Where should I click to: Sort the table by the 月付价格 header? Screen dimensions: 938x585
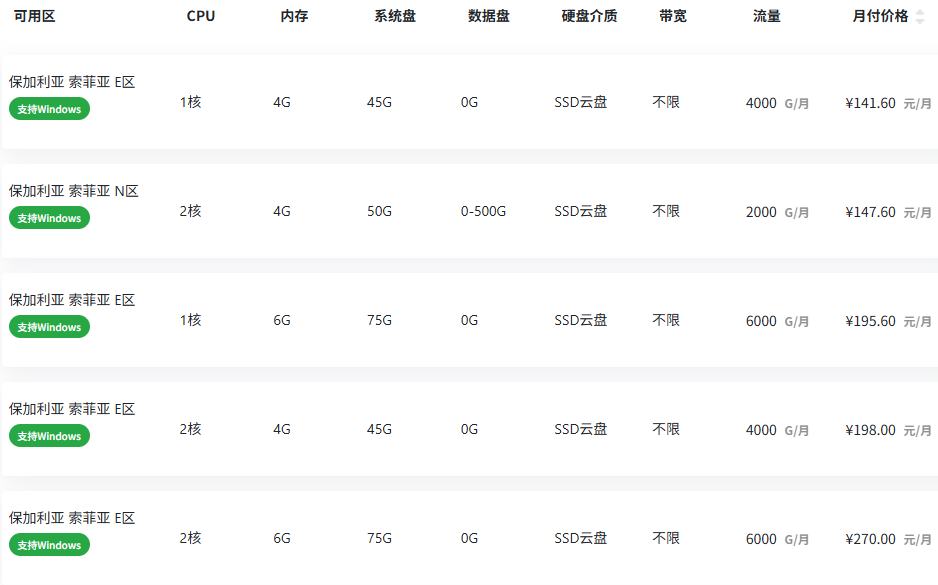[880, 16]
